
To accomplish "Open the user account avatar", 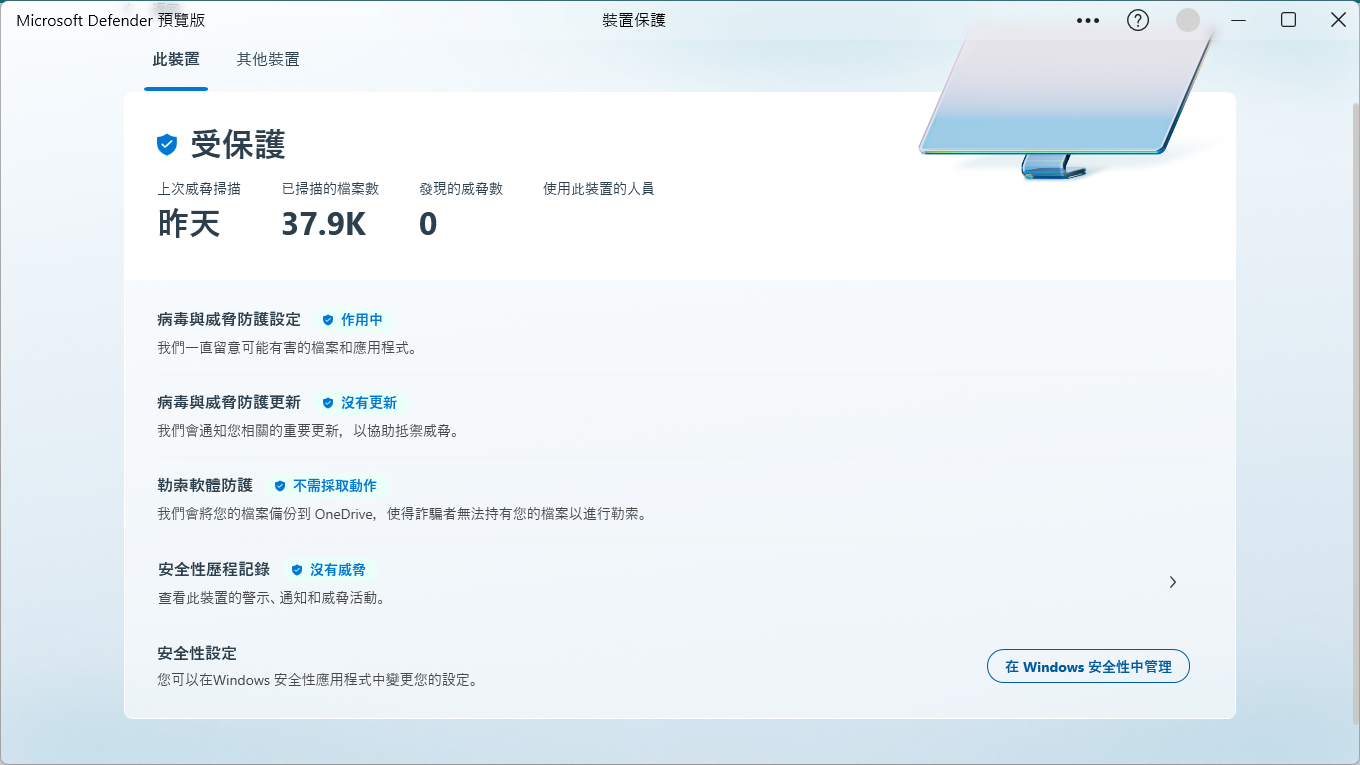I will [x=1188, y=20].
